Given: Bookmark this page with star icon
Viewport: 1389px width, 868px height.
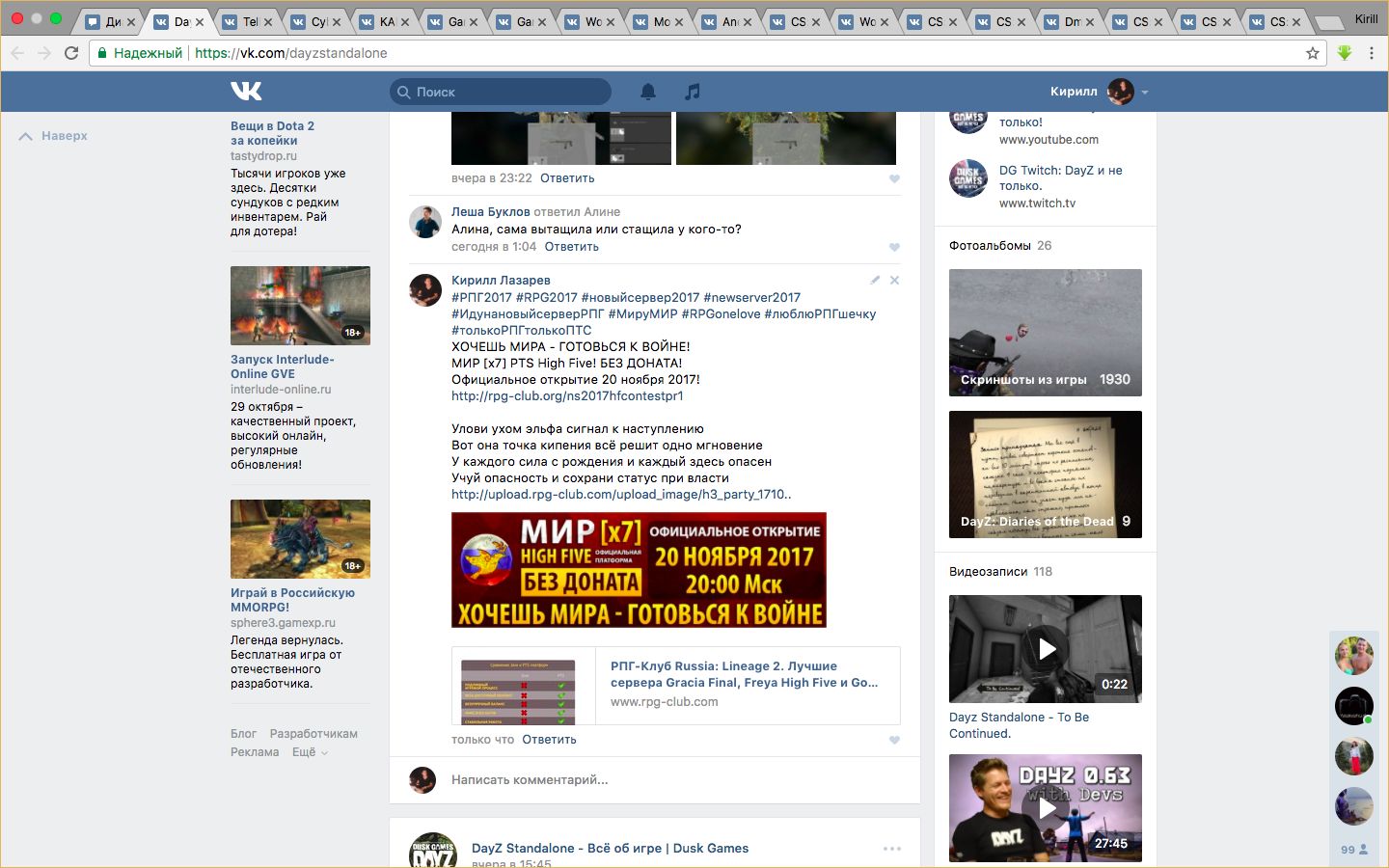Looking at the screenshot, I should point(1313,53).
